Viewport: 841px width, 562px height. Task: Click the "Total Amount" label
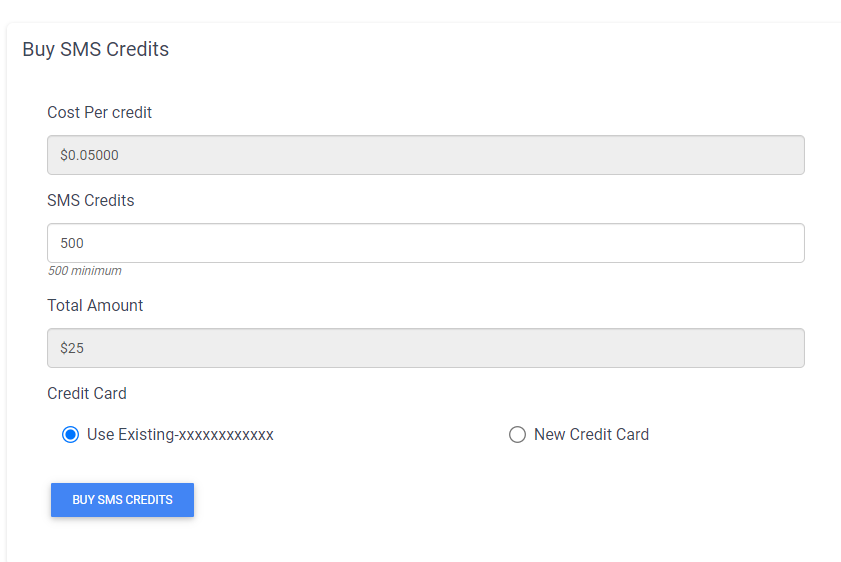tap(95, 306)
